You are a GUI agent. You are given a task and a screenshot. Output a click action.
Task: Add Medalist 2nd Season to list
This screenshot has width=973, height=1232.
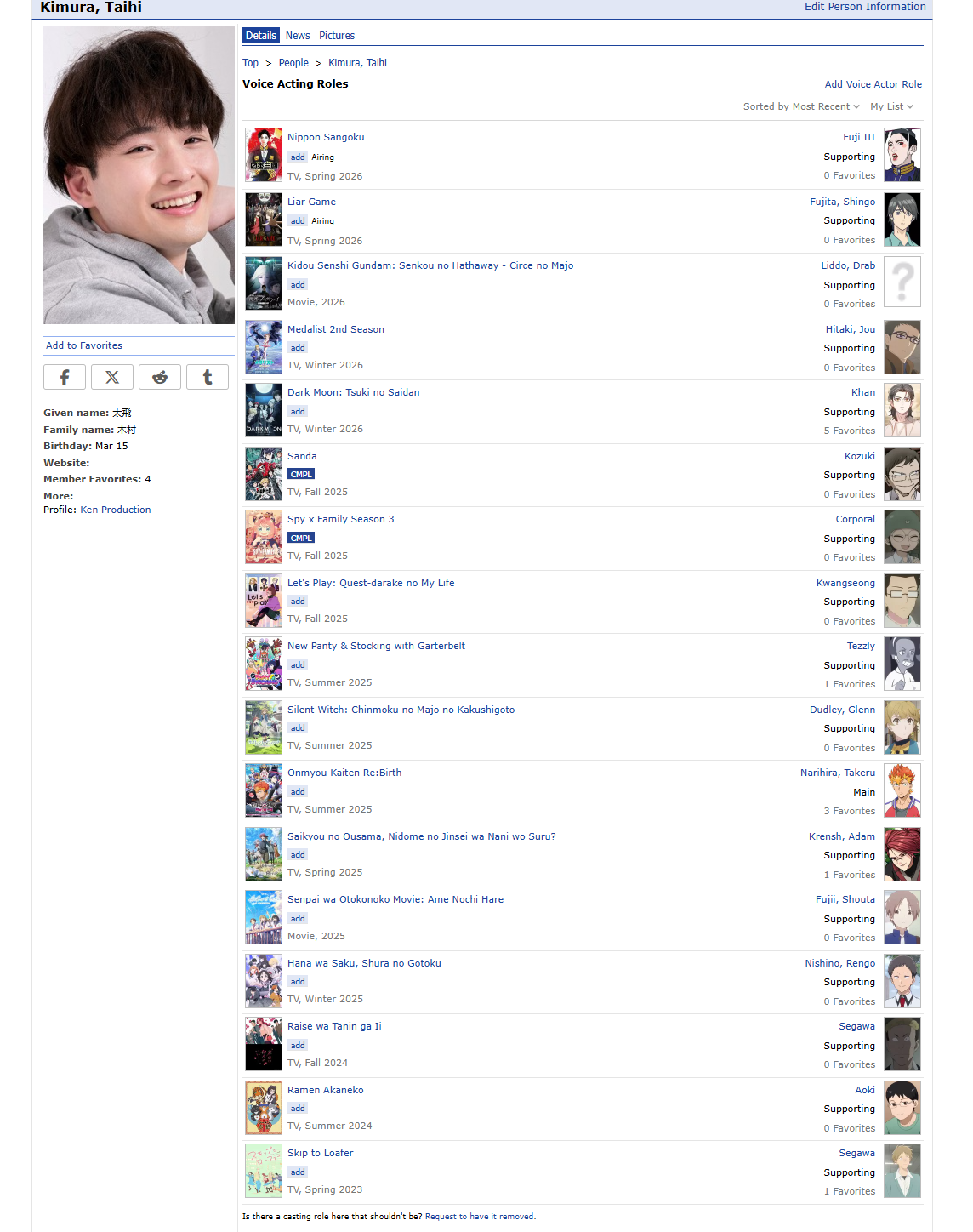click(298, 348)
